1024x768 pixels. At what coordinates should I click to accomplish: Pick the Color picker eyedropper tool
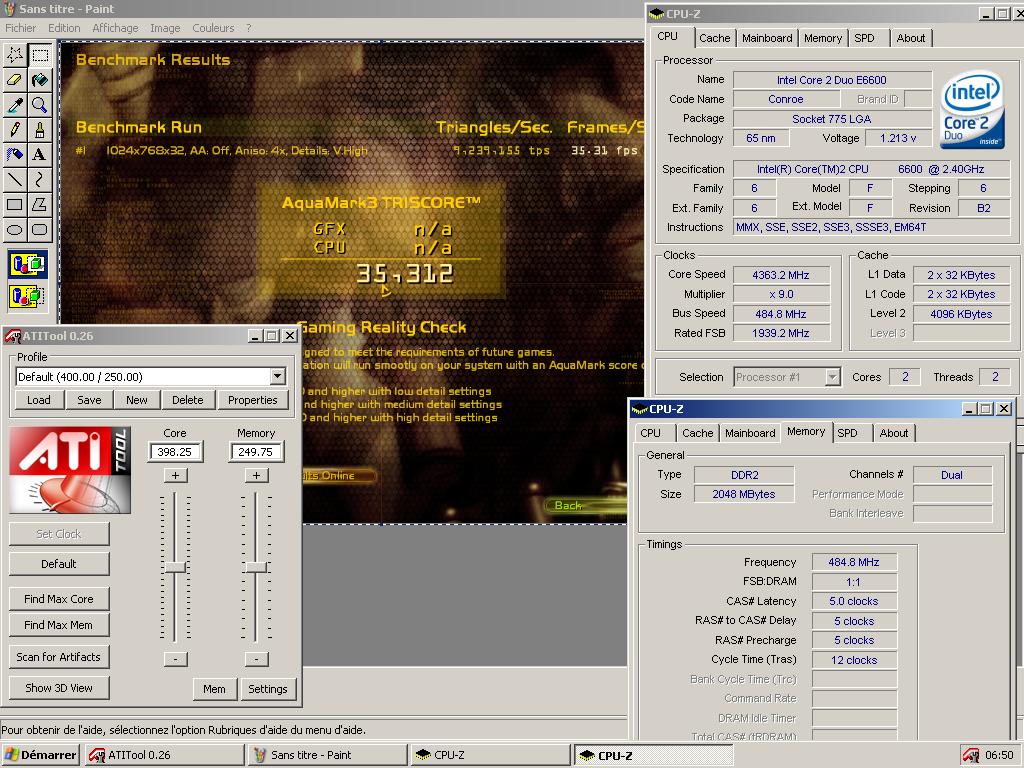click(15, 104)
